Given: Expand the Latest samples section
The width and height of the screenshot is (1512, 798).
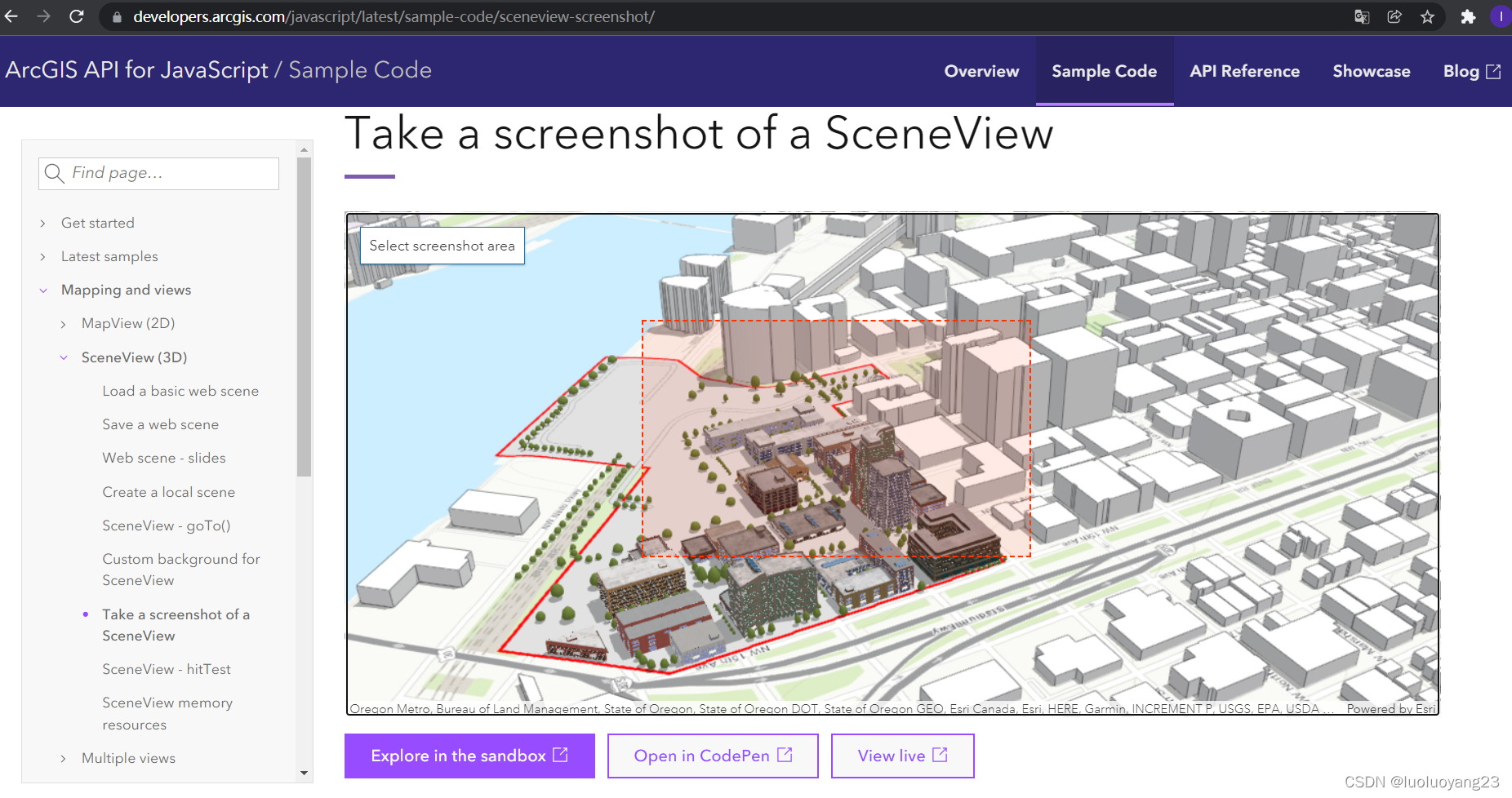Looking at the screenshot, I should tap(43, 257).
